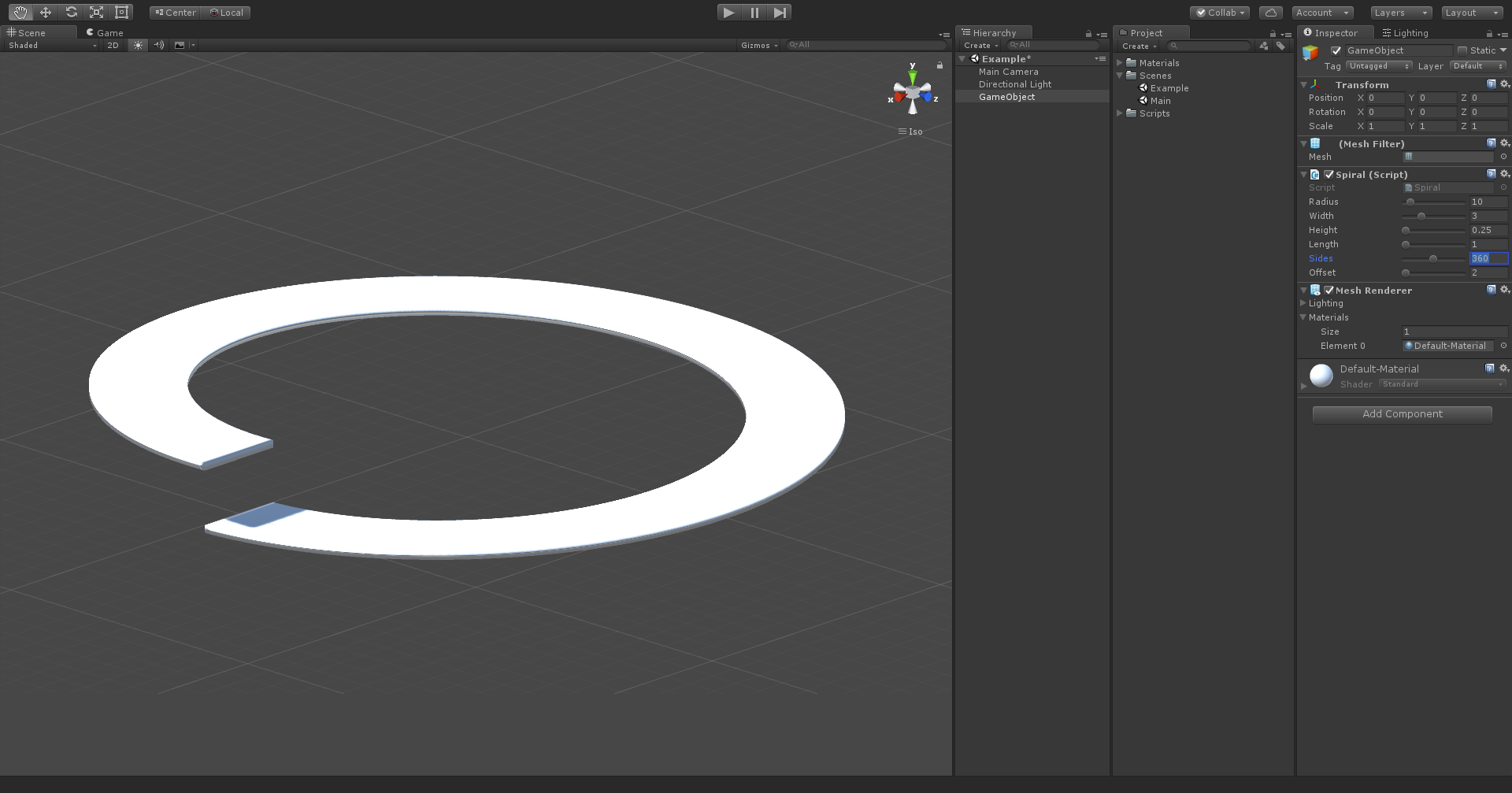Open Transform help reference icon
This screenshot has width=1512, height=793.
(1491, 84)
